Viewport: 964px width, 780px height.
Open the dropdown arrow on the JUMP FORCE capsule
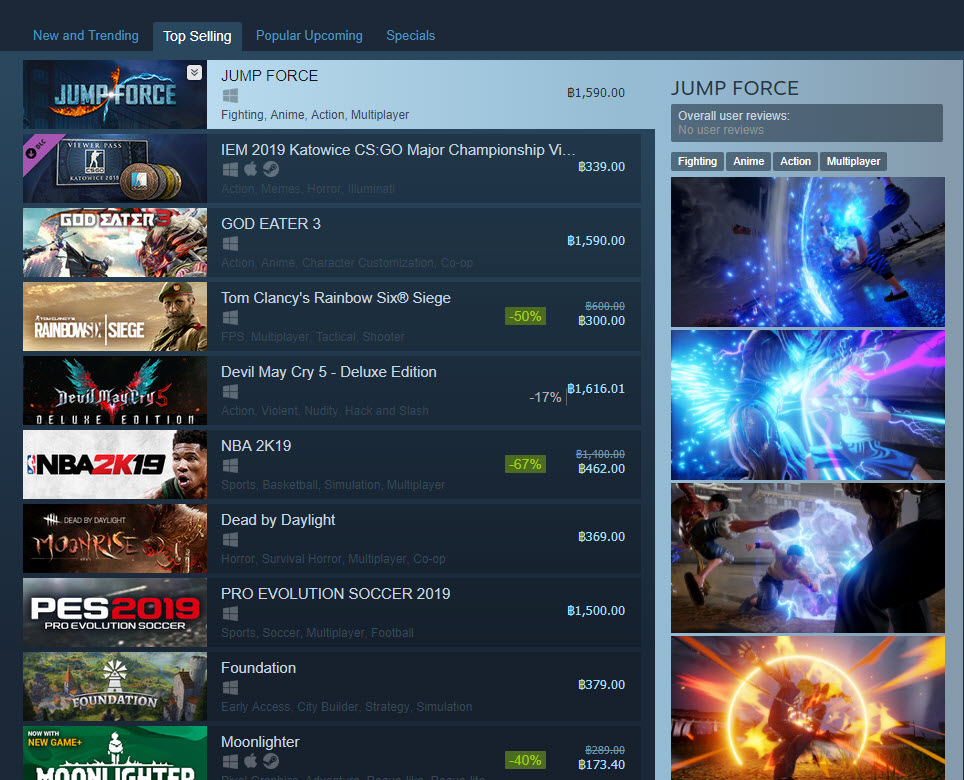click(194, 73)
